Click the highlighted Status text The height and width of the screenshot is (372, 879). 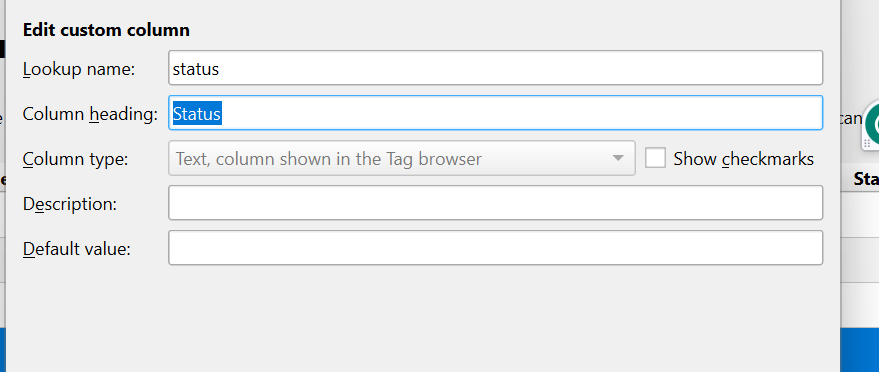coord(197,114)
